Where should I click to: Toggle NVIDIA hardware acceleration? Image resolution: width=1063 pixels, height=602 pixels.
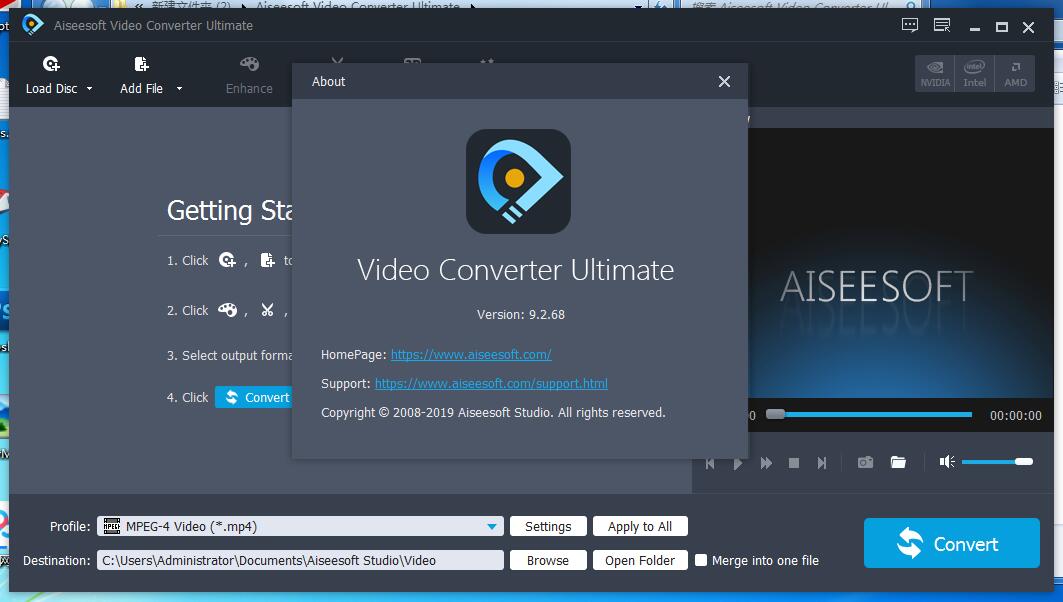[x=935, y=73]
